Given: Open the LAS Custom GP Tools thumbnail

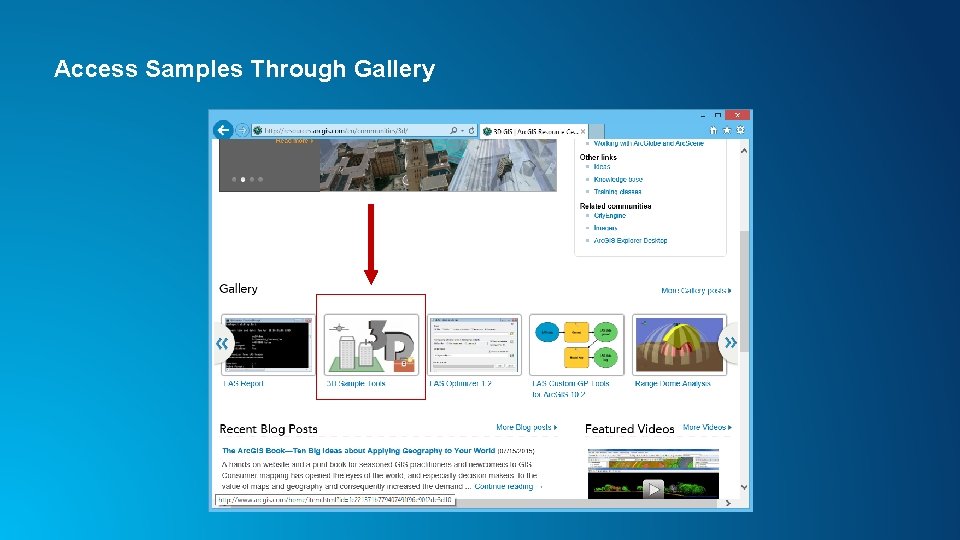Looking at the screenshot, I should click(x=576, y=344).
